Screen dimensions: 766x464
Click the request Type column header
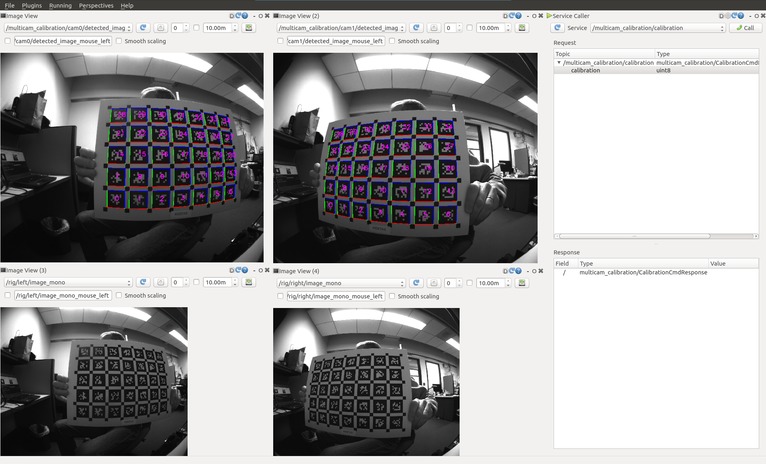coord(706,54)
